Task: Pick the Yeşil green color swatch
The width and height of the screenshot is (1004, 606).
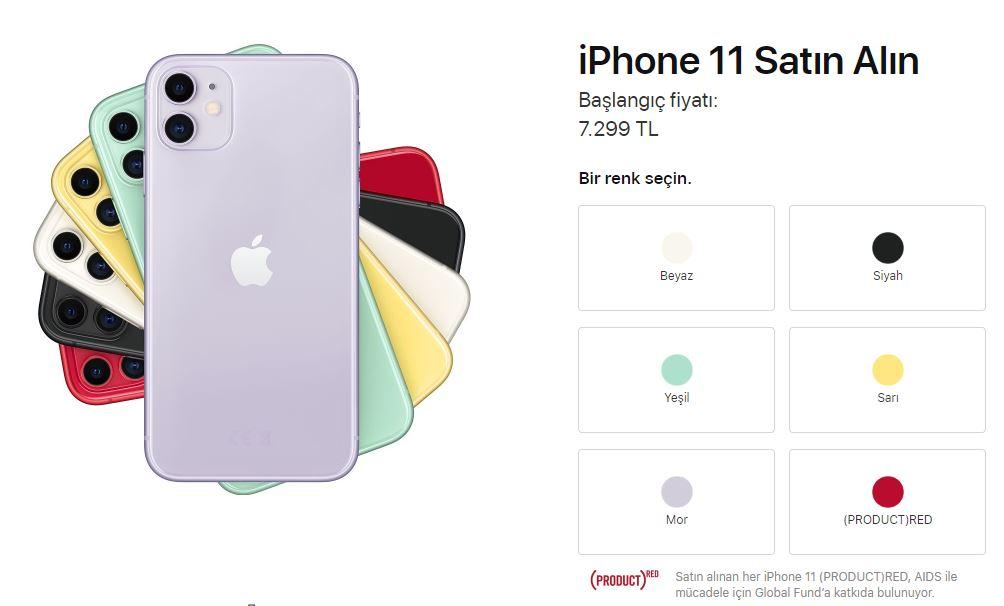Action: (x=676, y=370)
